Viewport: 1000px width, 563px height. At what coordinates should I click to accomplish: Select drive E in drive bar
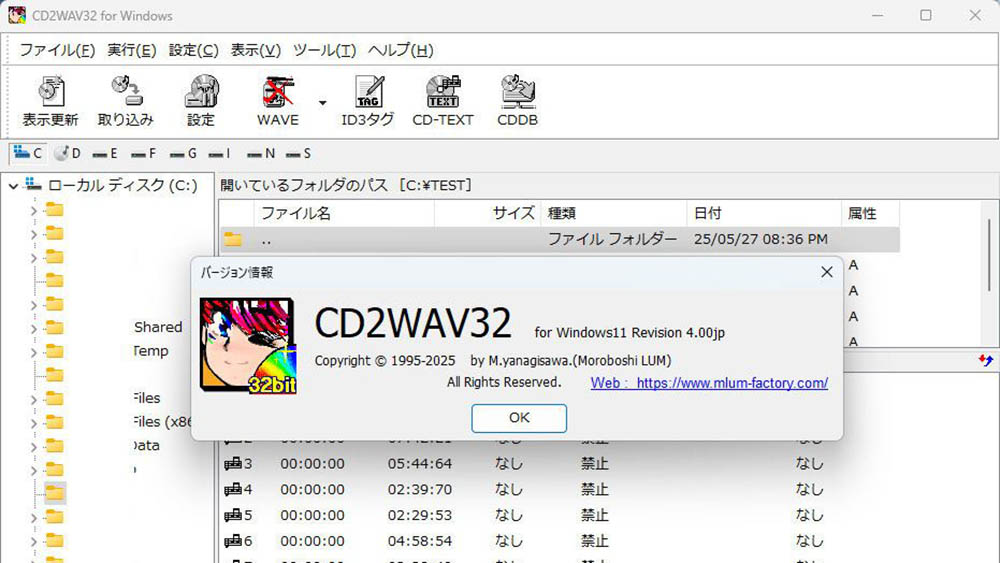[x=105, y=153]
